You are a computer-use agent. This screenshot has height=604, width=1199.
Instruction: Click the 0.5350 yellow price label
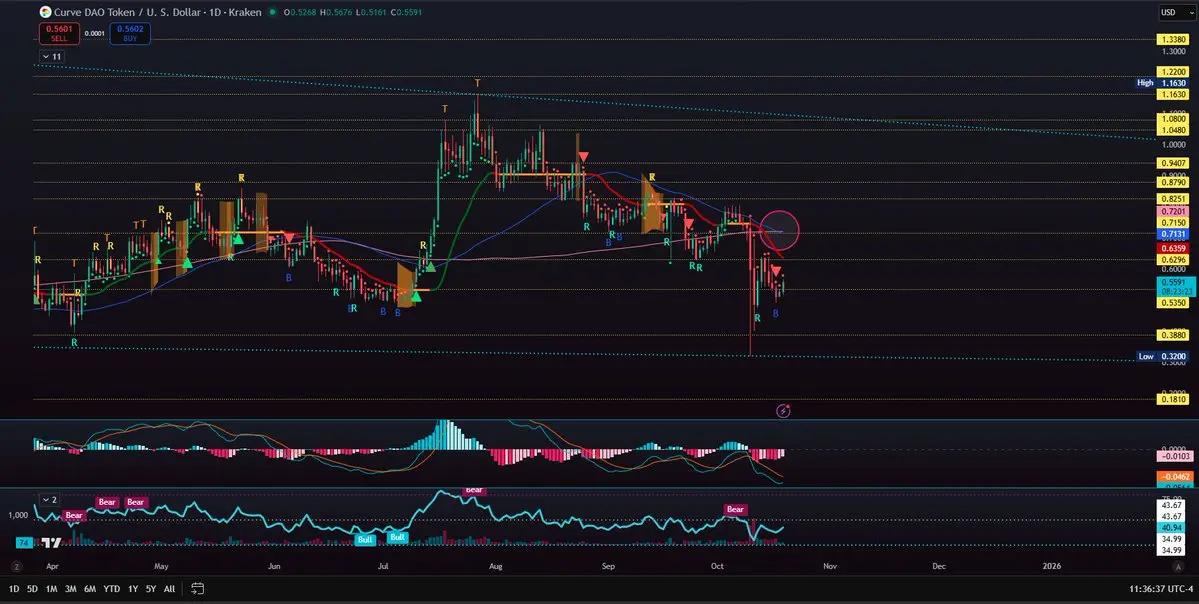[x=1173, y=303]
